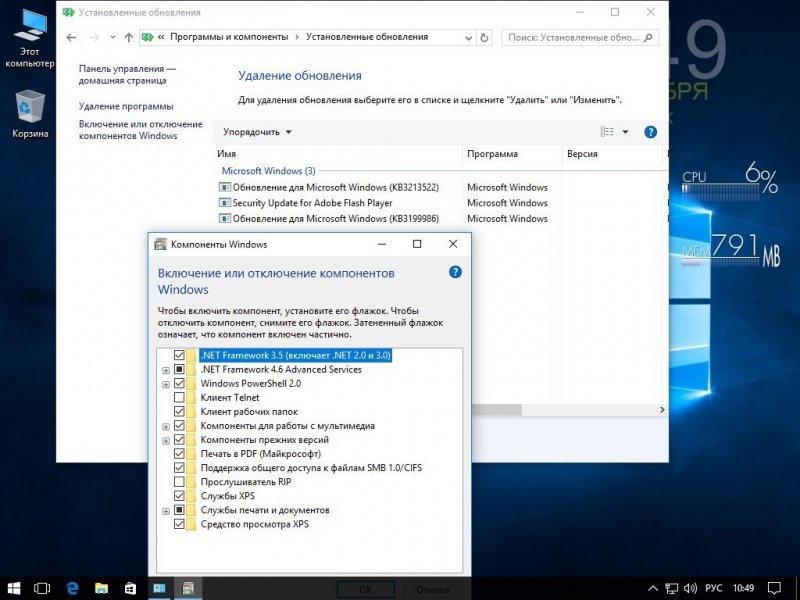Show hidden tray icons
This screenshot has height=600, width=800.
point(653,588)
